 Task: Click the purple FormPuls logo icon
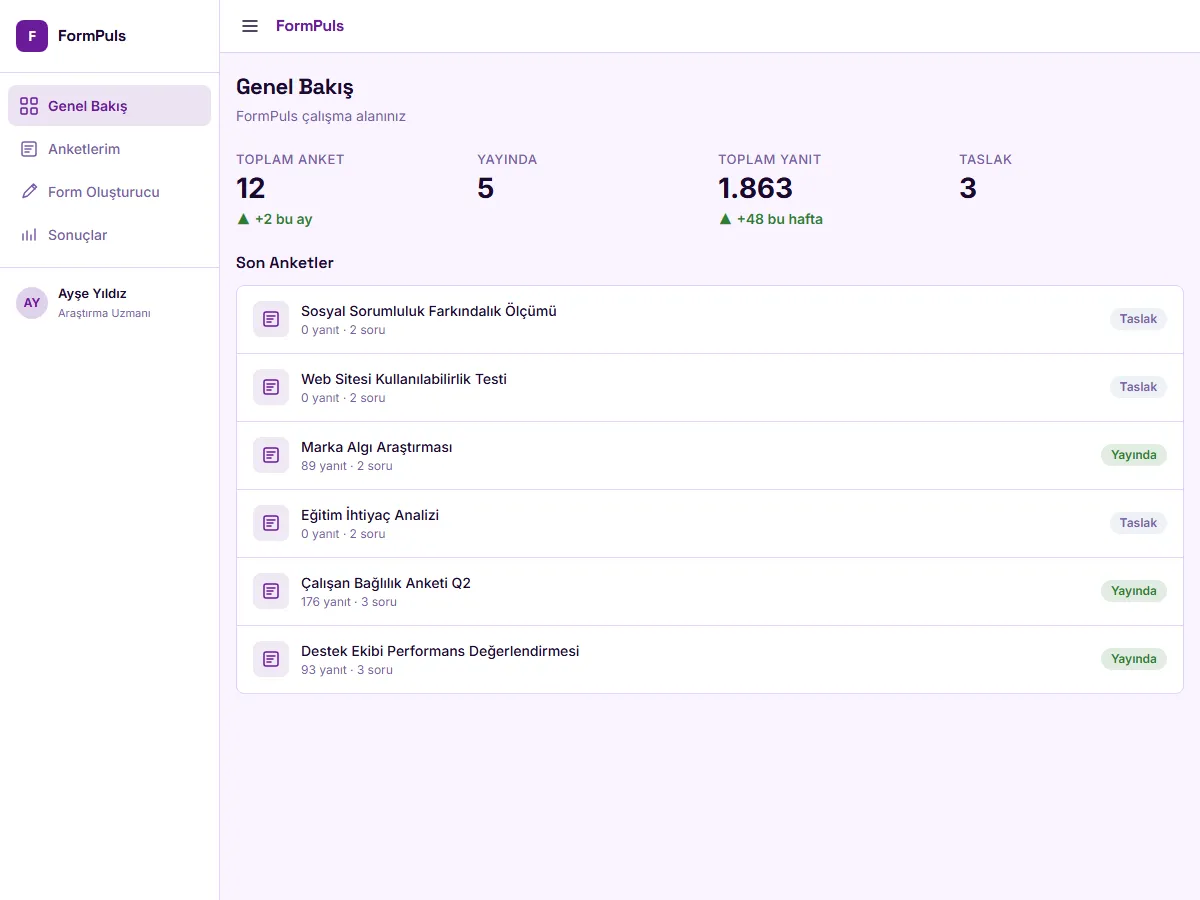[32, 36]
